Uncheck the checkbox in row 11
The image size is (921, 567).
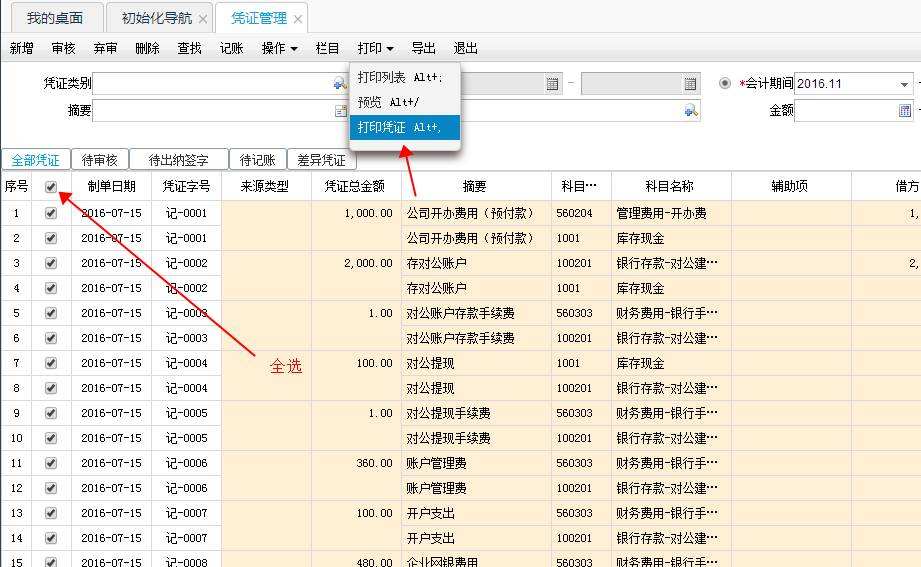[51, 462]
